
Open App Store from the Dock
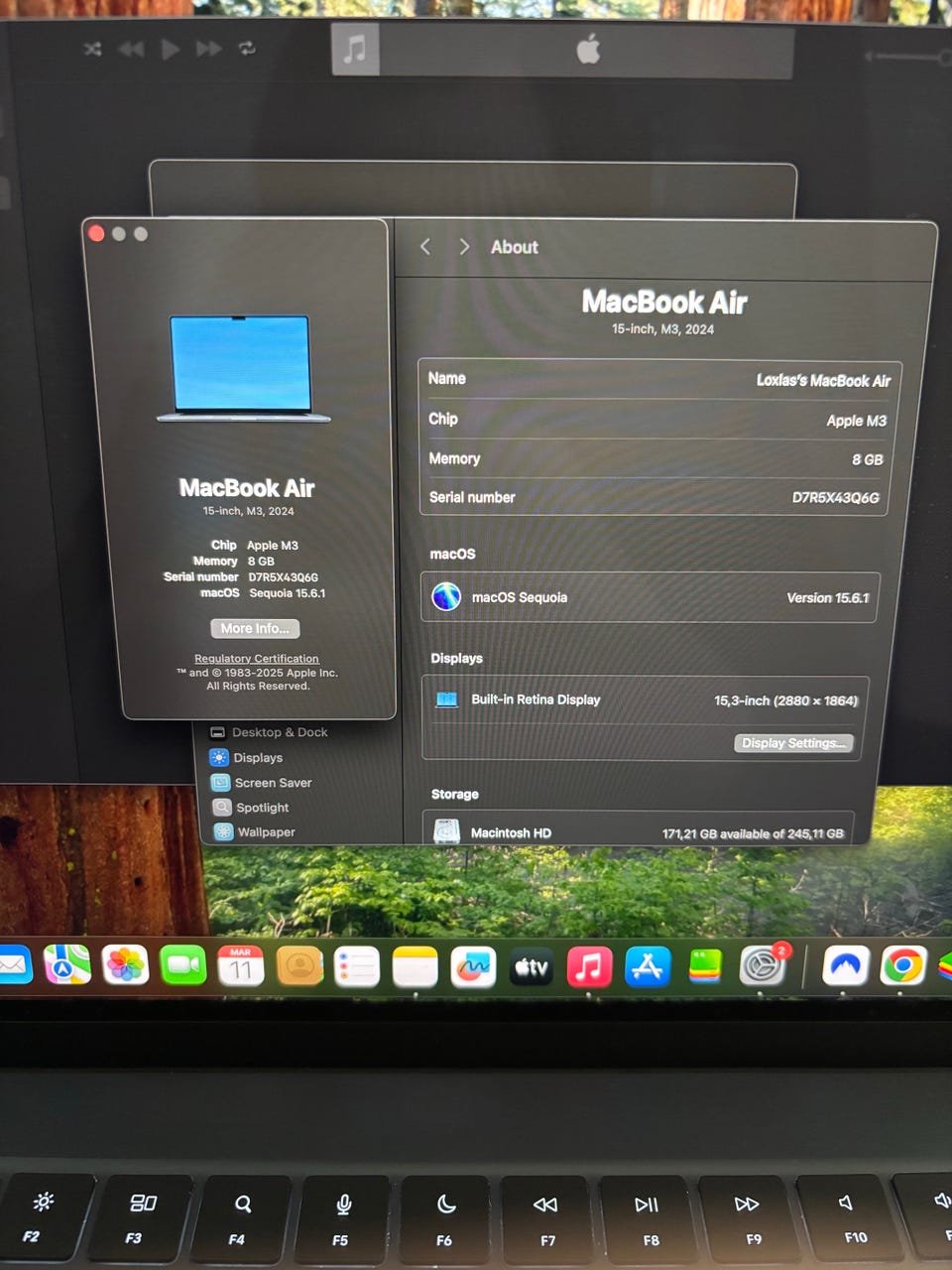coord(648,966)
